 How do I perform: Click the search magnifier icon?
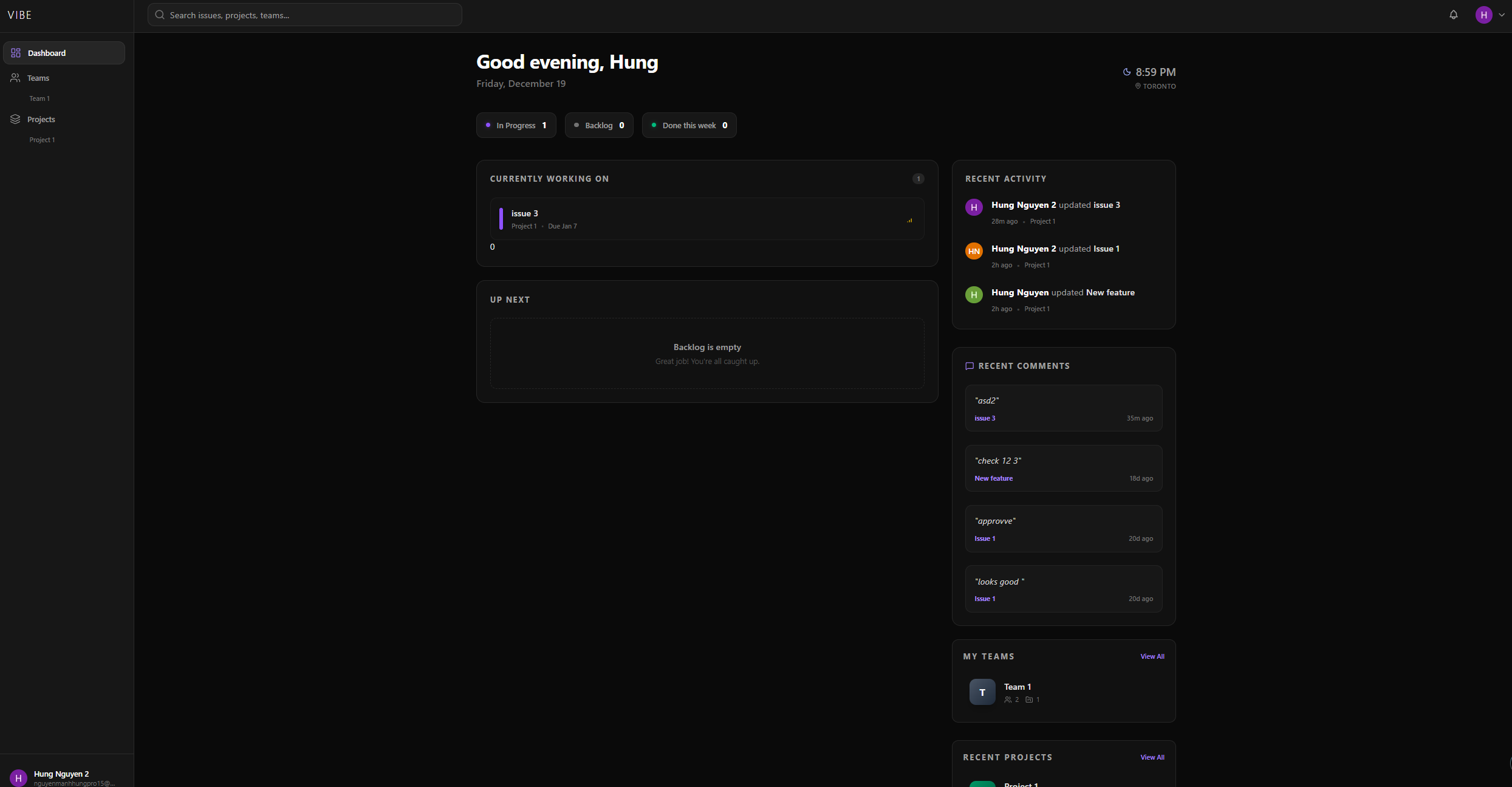[160, 15]
